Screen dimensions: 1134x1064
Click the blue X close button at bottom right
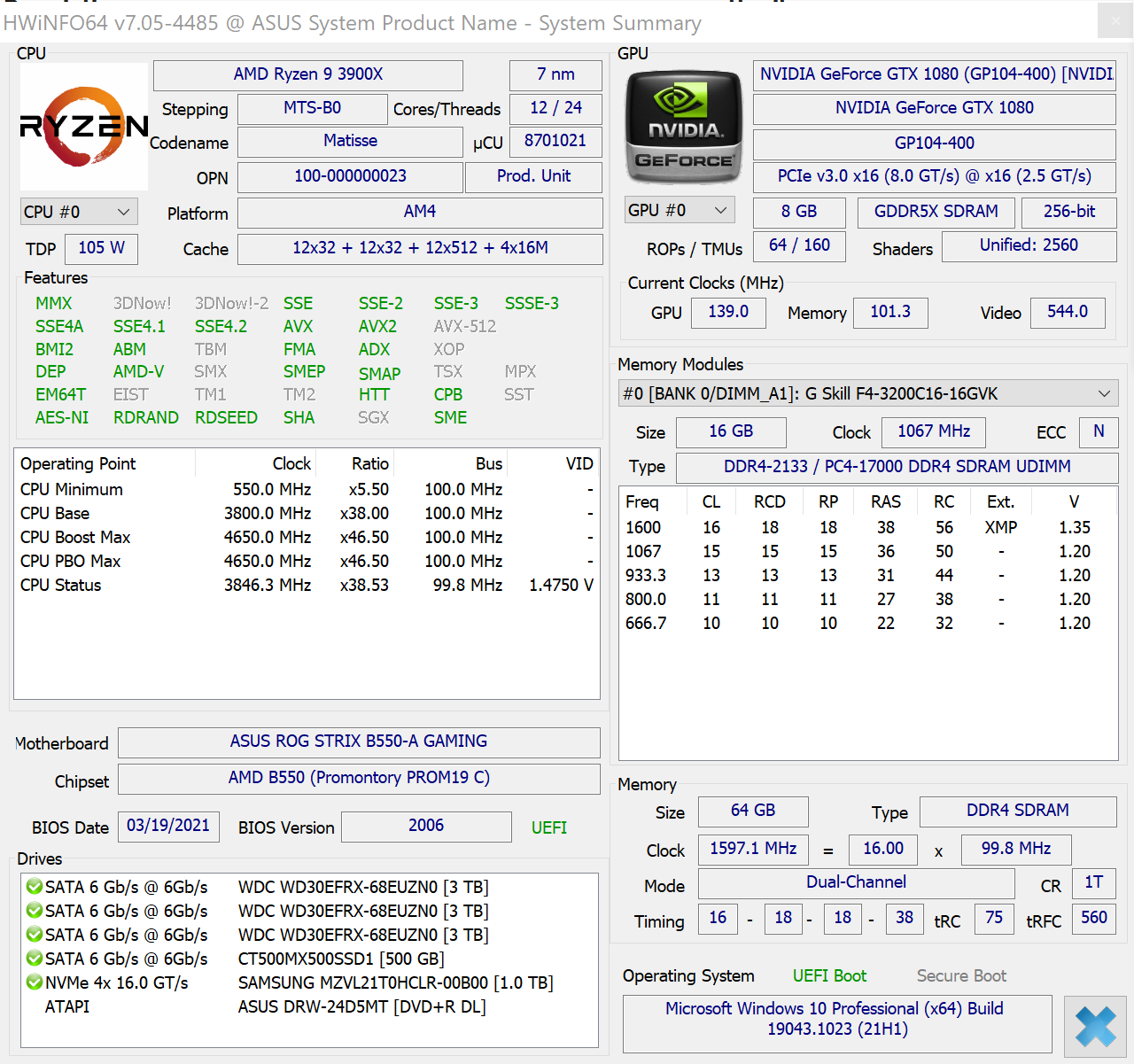1095,1027
